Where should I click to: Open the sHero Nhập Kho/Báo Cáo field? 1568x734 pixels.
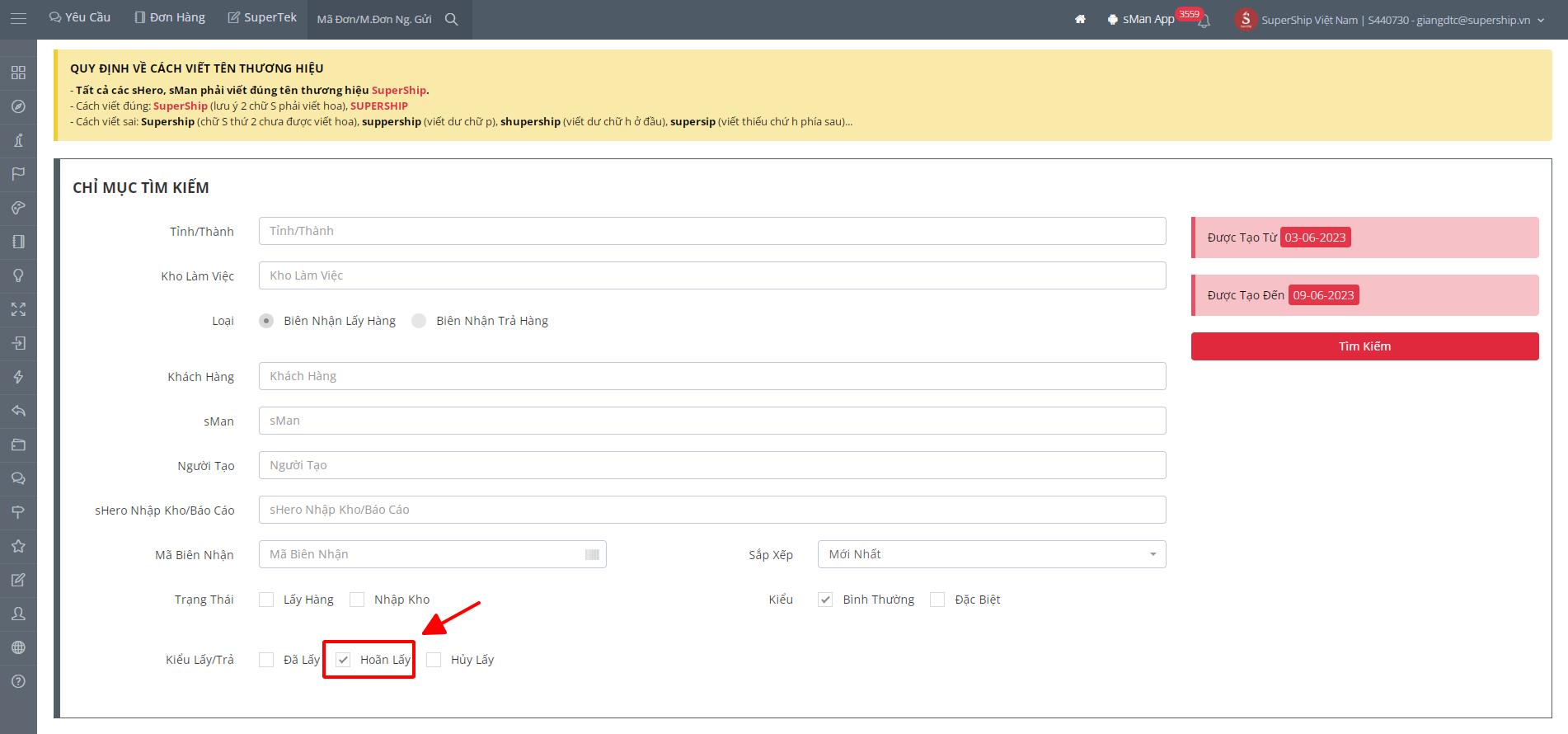(x=712, y=510)
